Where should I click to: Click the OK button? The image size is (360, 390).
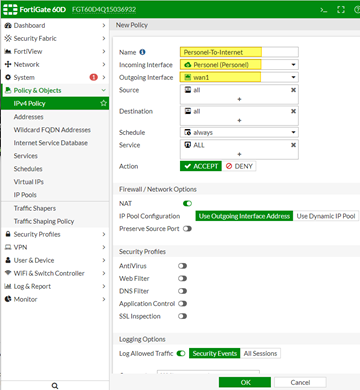click(x=245, y=382)
